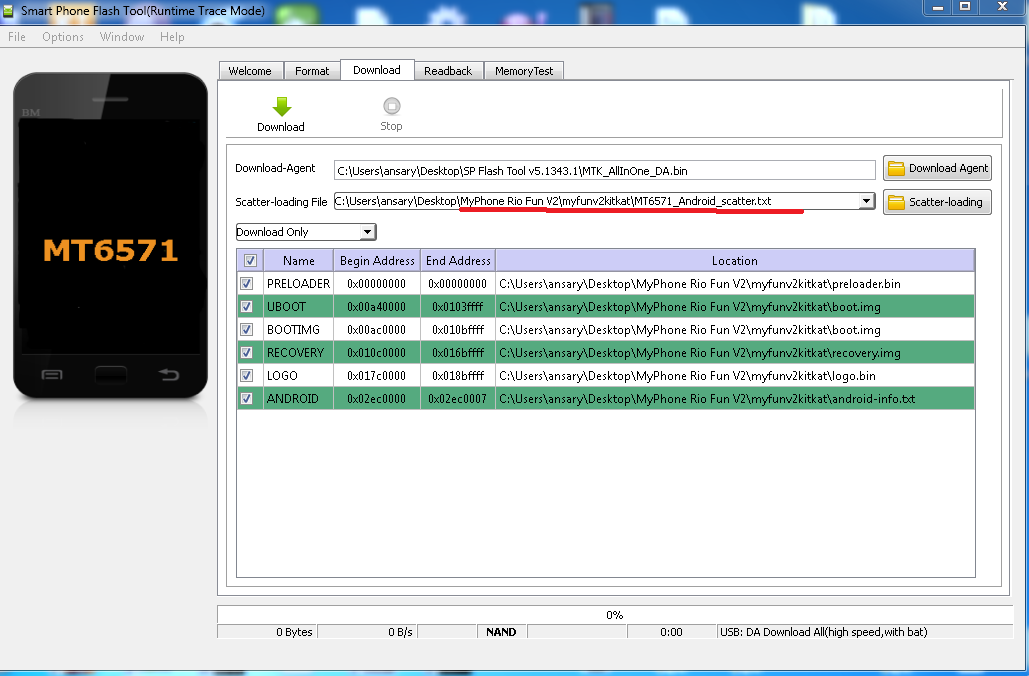Select the ANDROID name cell

[299, 398]
